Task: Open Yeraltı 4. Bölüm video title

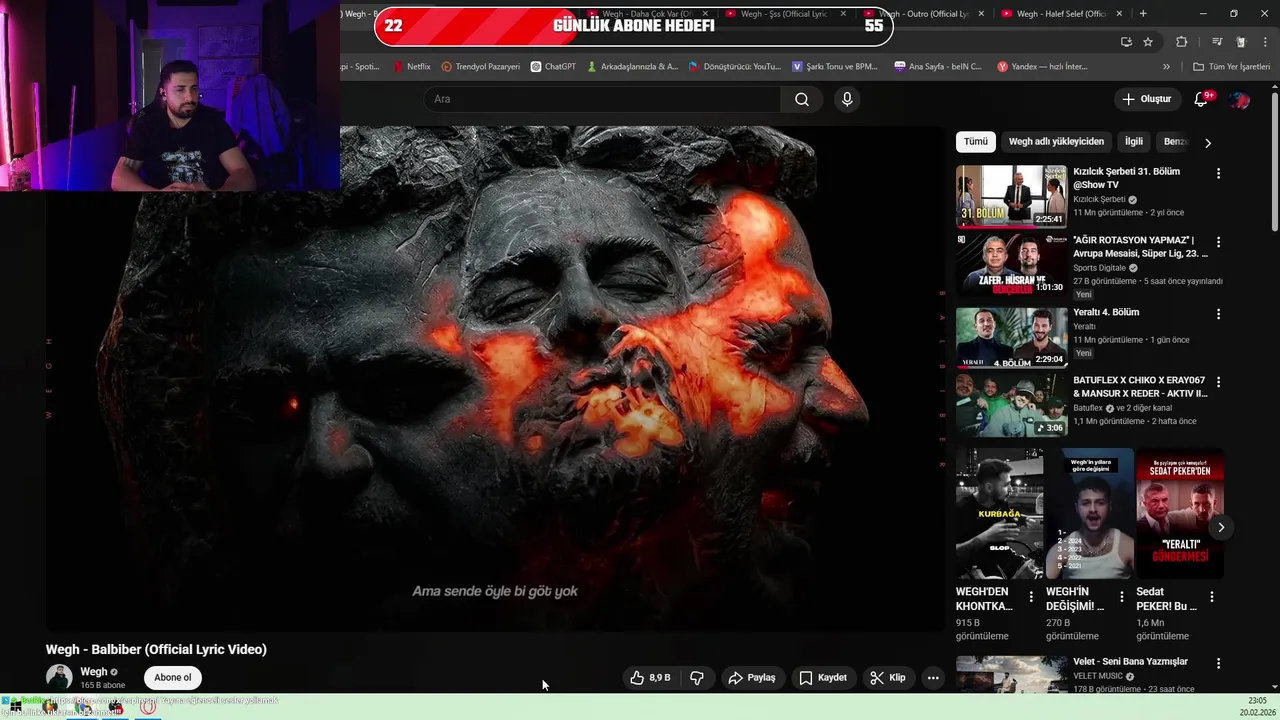Action: tap(1106, 312)
